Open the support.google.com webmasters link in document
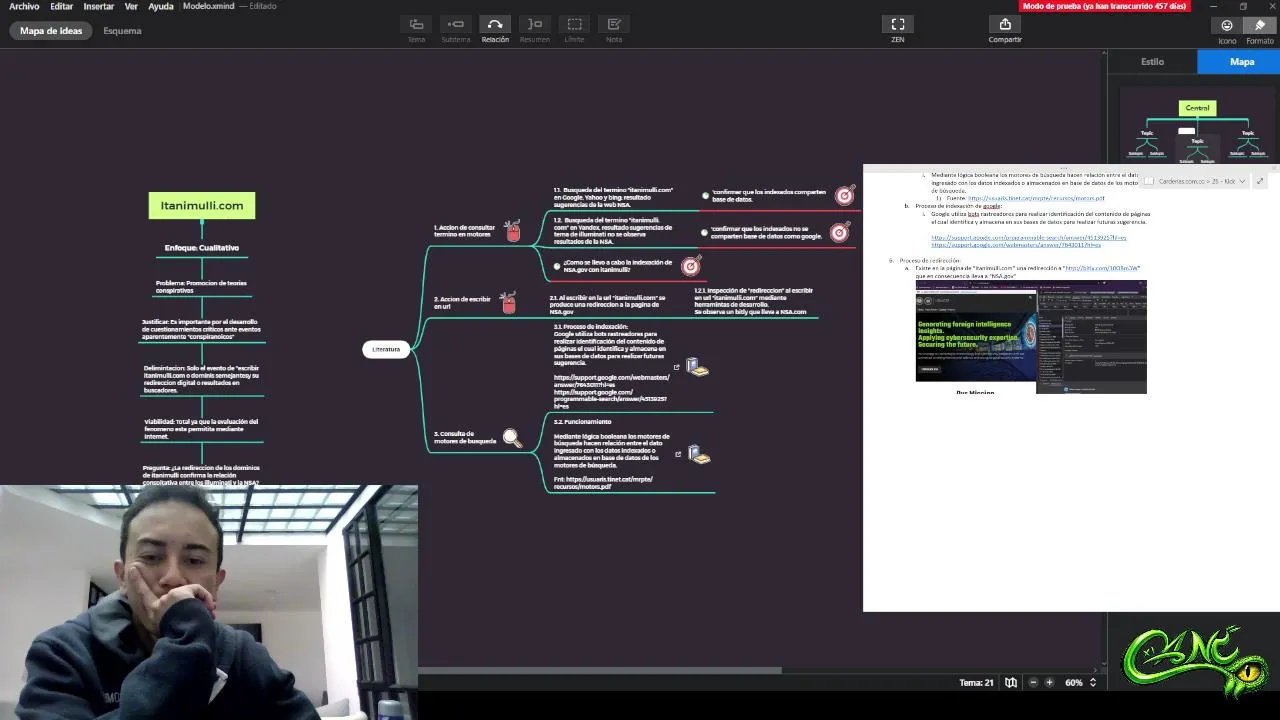The width and height of the screenshot is (1280, 720). coord(1016,245)
